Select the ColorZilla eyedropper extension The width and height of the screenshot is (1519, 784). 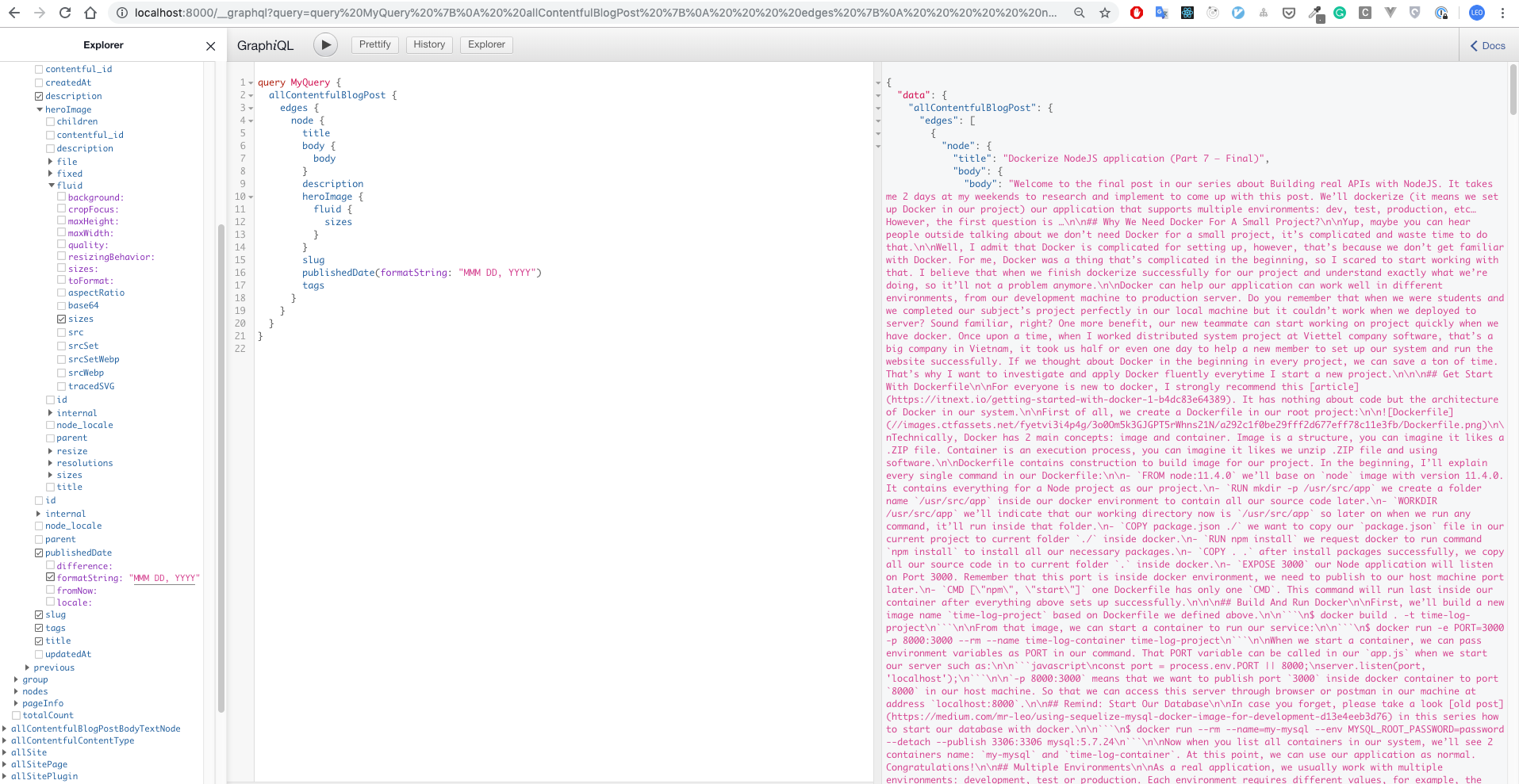pos(1317,13)
